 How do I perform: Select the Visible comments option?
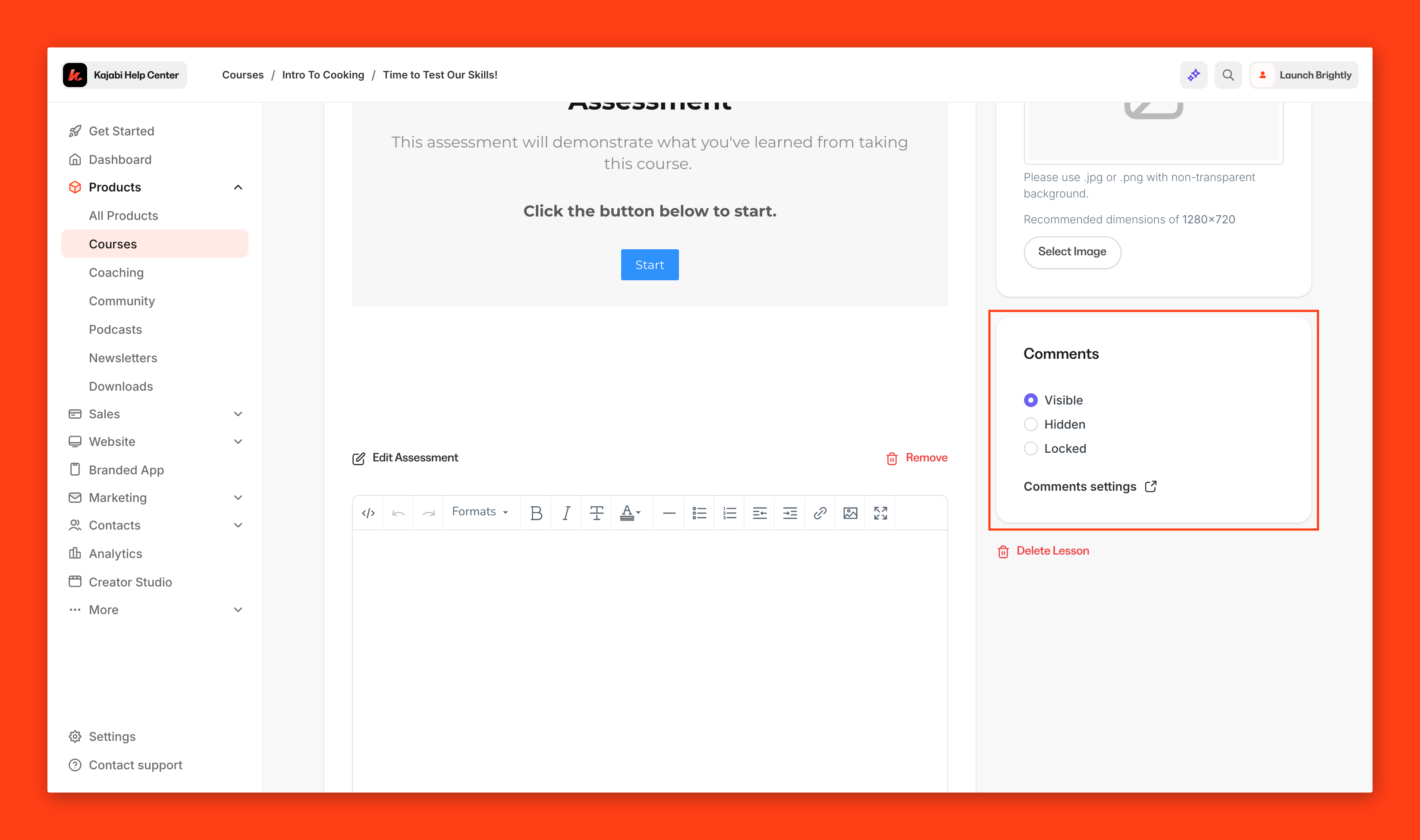click(1030, 400)
